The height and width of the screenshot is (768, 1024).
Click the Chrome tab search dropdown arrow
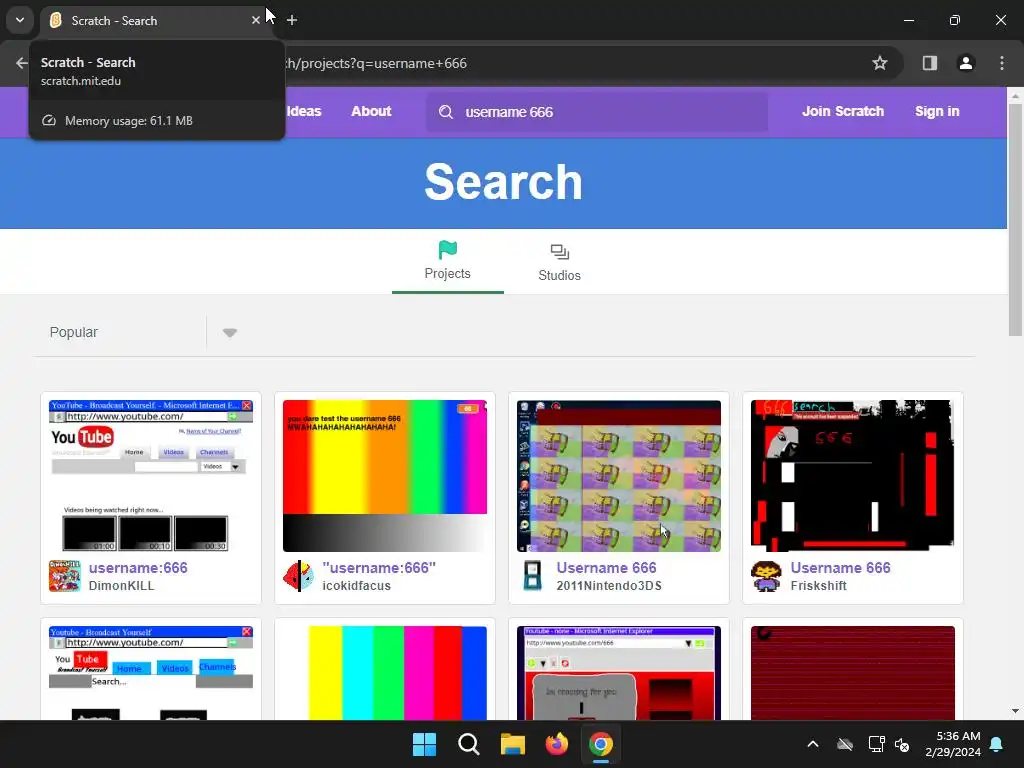pyautogui.click(x=20, y=20)
